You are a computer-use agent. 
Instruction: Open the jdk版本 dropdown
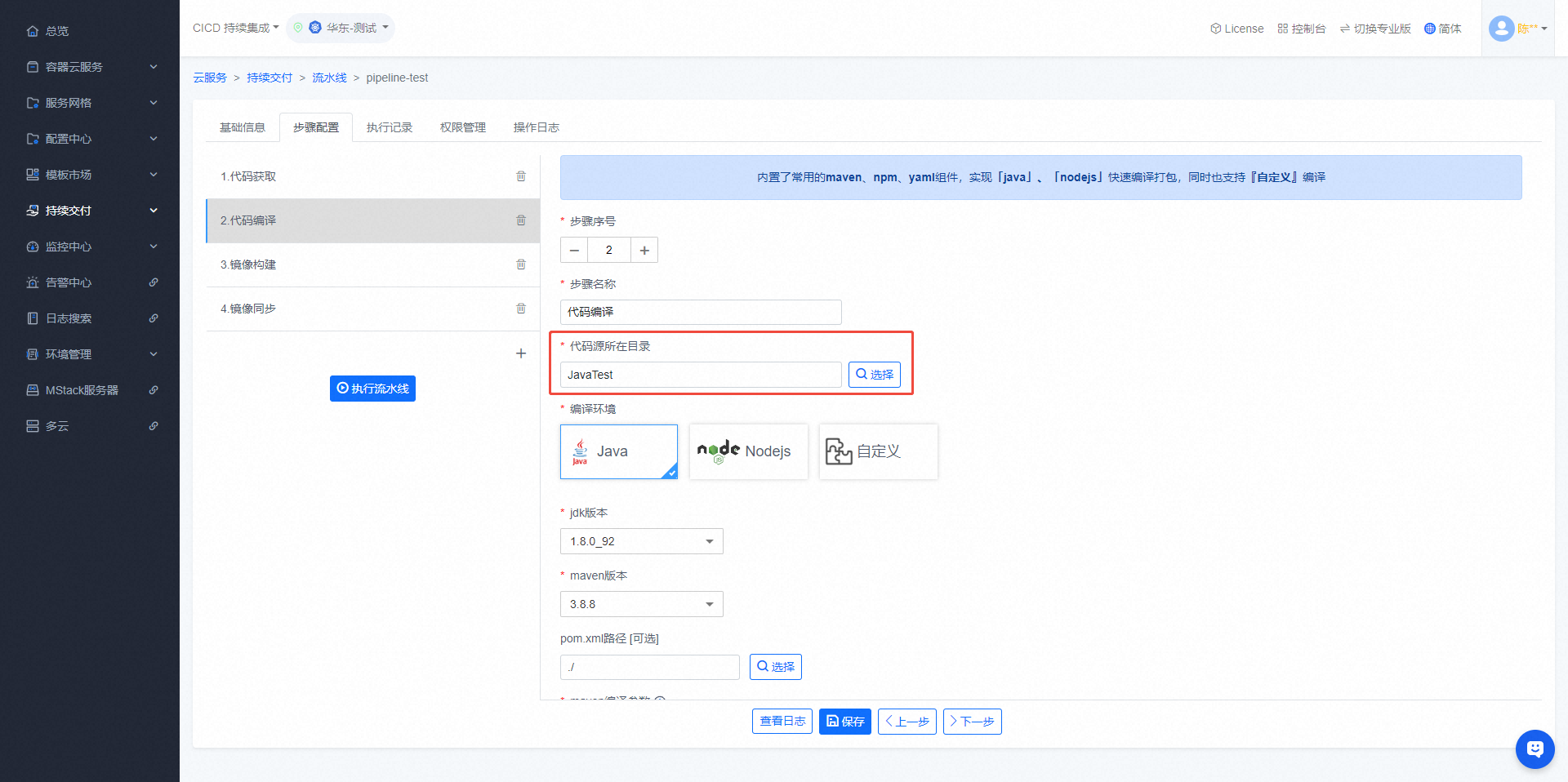[x=641, y=541]
